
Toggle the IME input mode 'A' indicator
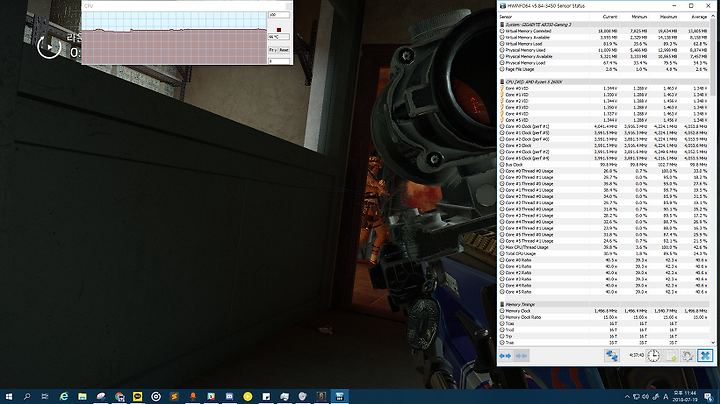pos(665,397)
